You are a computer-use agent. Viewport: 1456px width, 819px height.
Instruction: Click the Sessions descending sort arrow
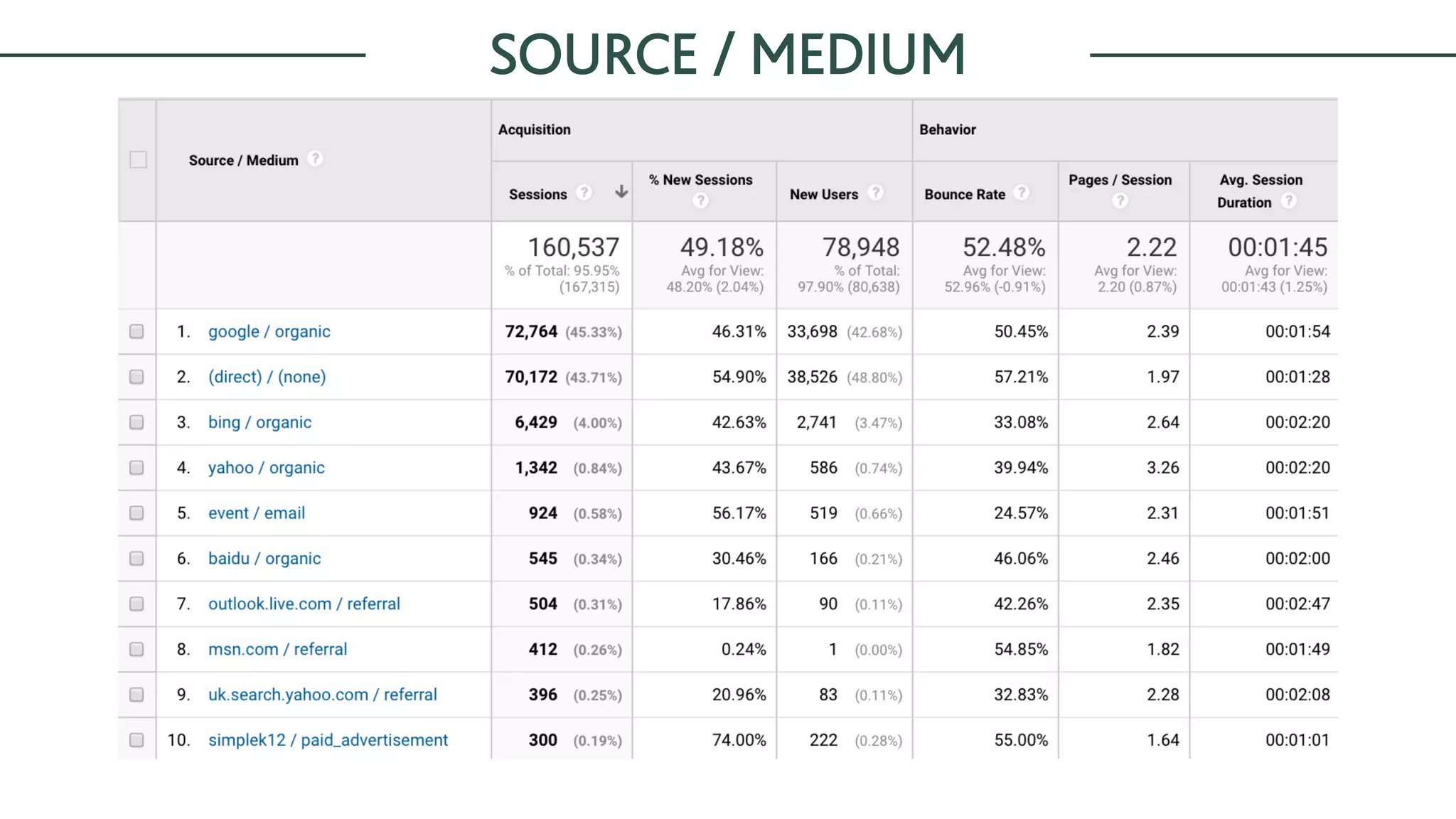621,192
